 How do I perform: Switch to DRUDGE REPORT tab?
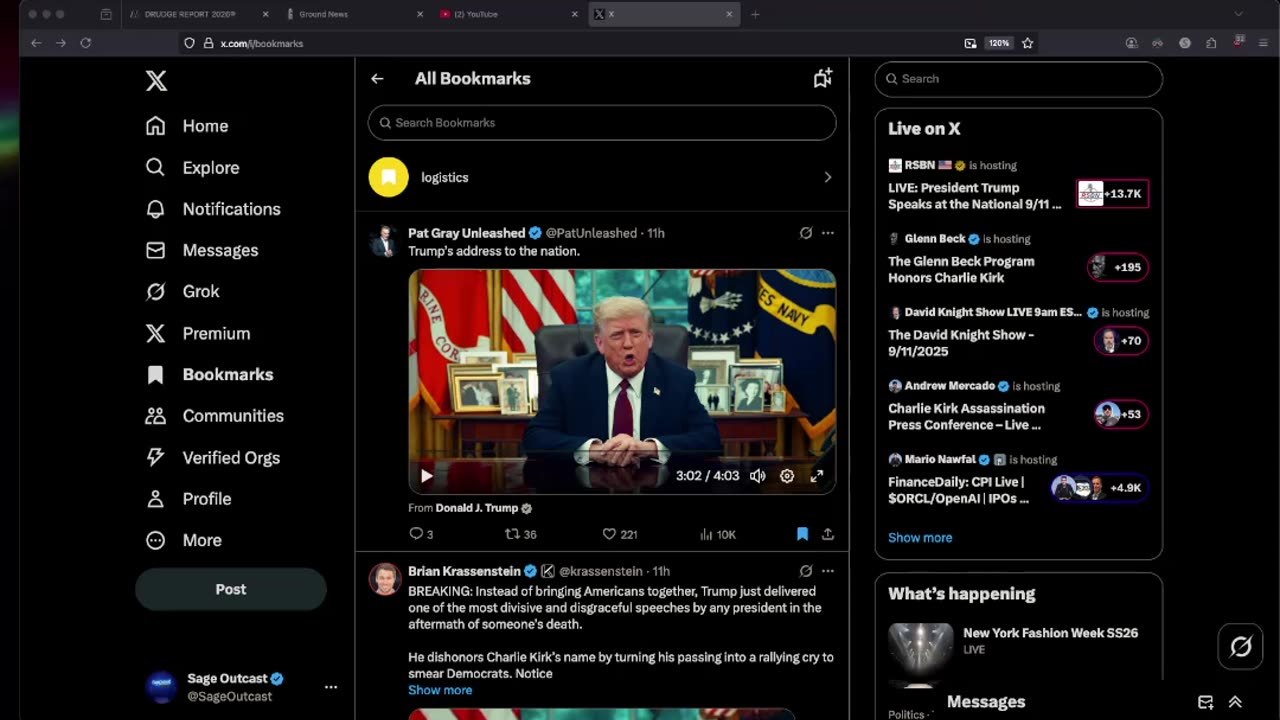(200, 14)
